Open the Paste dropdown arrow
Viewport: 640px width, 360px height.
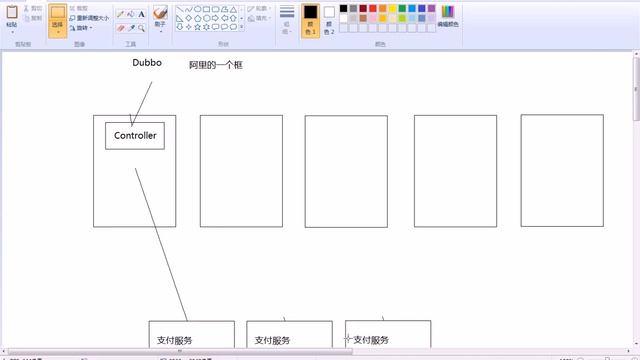pyautogui.click(x=12, y=31)
